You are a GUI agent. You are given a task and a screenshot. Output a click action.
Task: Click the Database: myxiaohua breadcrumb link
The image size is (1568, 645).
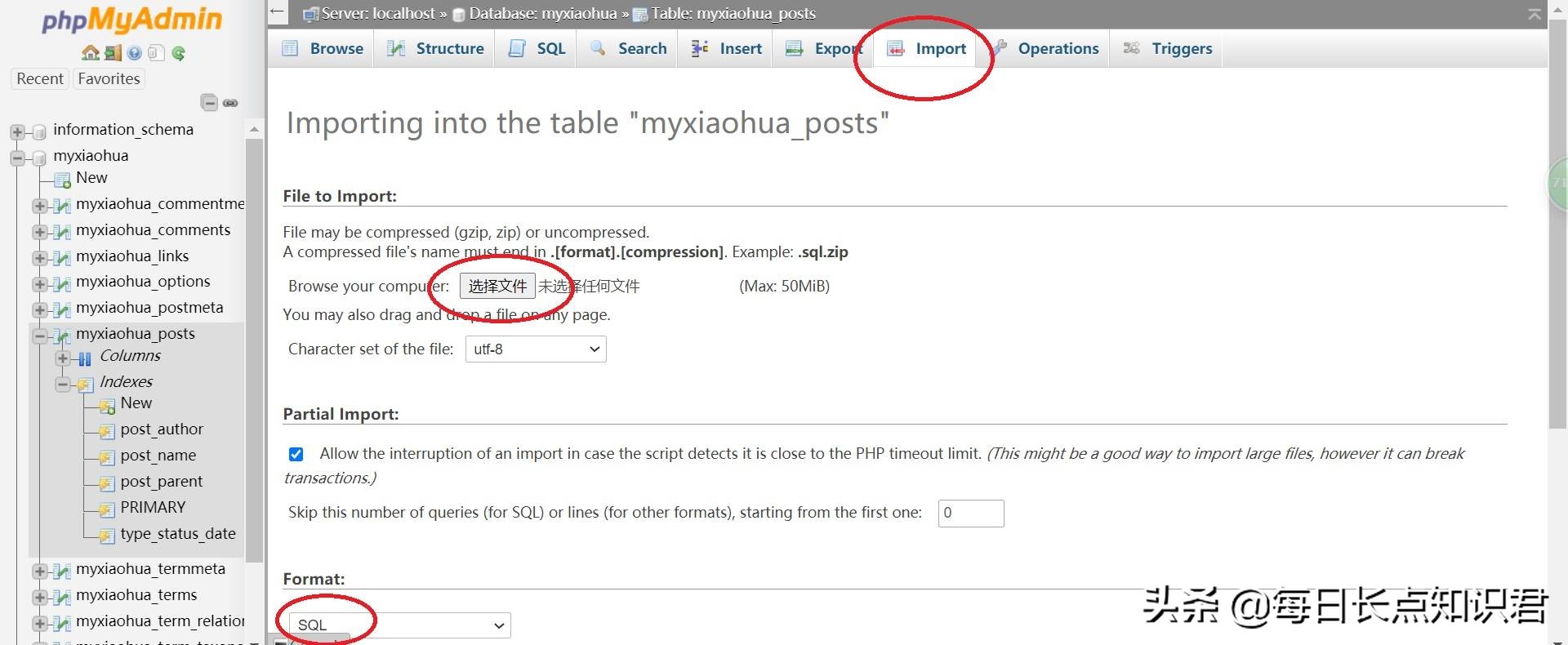[x=543, y=13]
